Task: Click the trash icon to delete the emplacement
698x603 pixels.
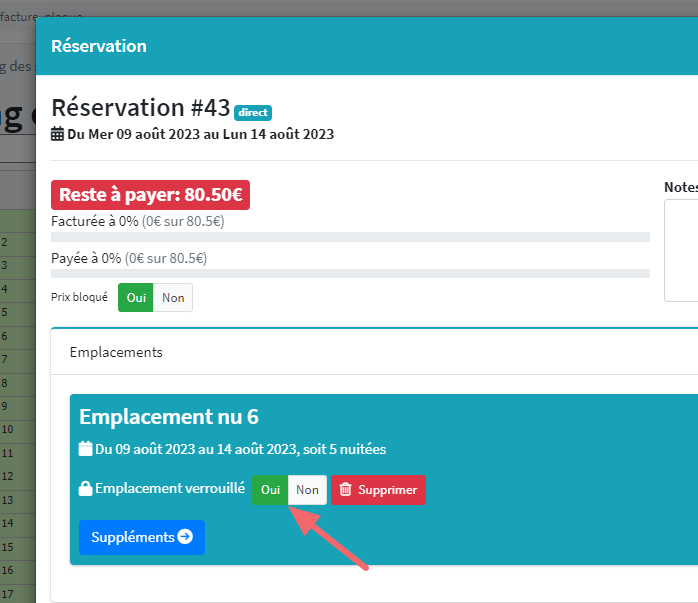Action: [346, 490]
